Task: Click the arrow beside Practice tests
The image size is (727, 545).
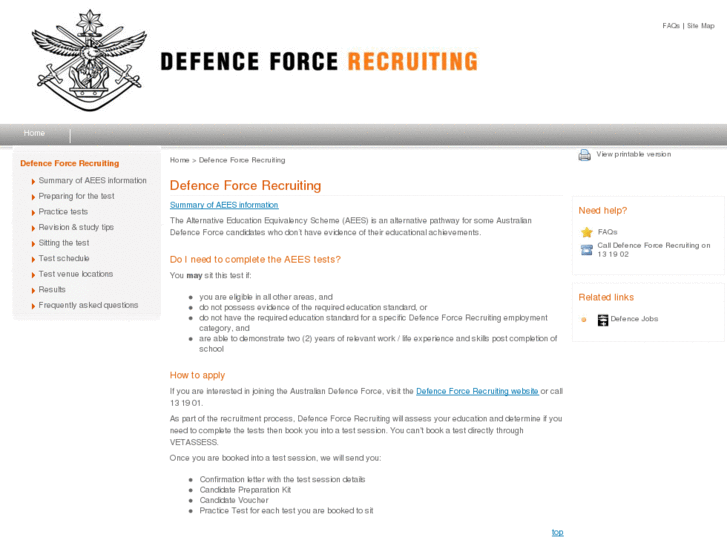Action: tap(33, 212)
